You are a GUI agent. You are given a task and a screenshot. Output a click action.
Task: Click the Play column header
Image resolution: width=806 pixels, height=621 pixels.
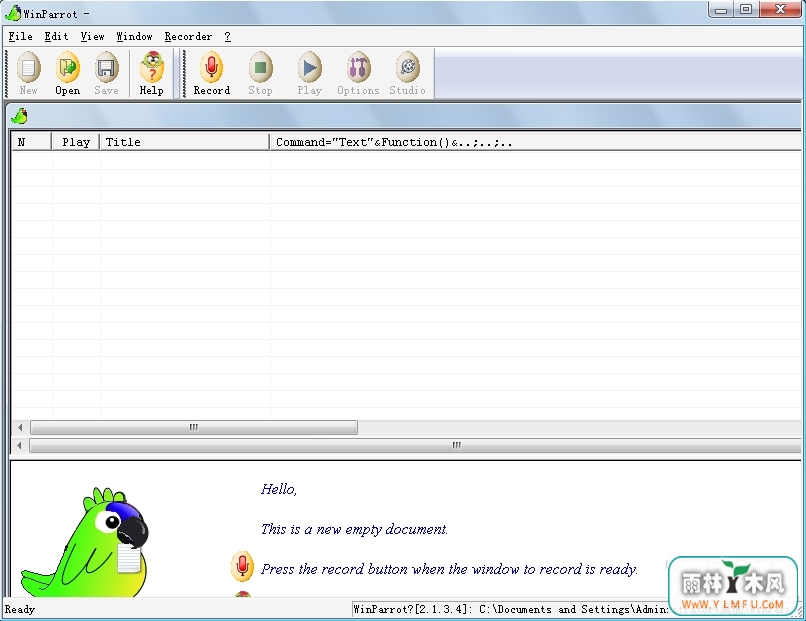pyautogui.click(x=76, y=142)
